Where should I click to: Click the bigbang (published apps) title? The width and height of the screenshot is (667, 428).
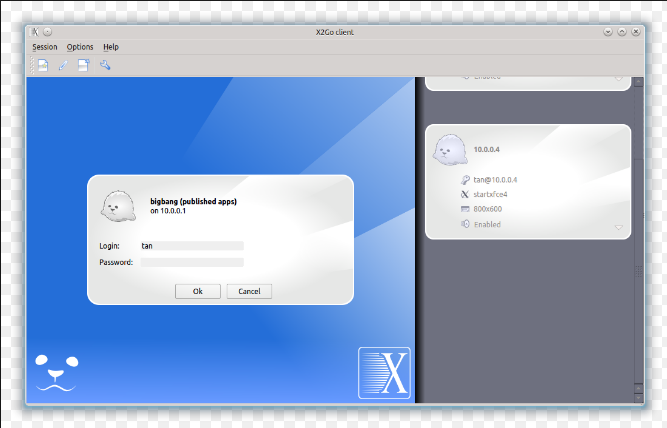194,201
